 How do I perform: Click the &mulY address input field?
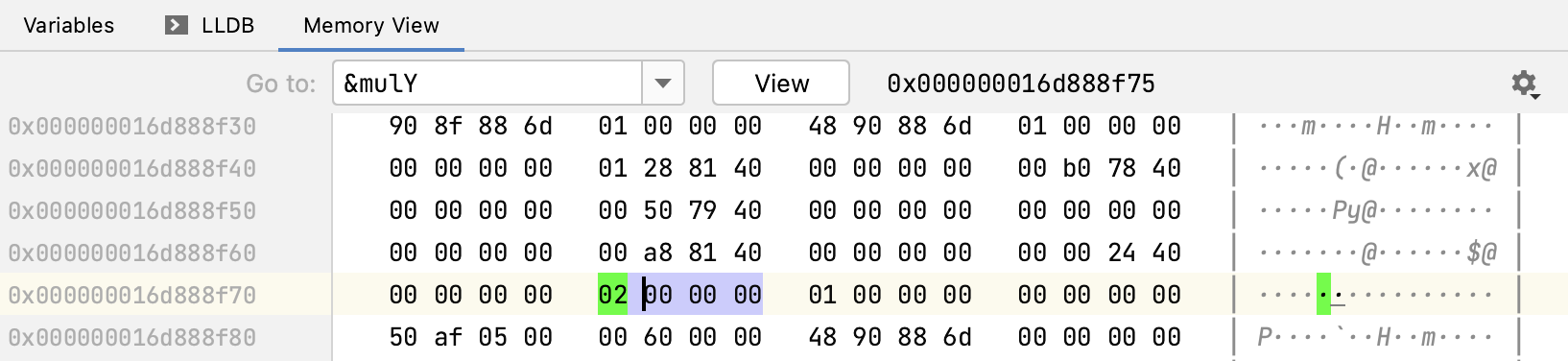point(487,84)
